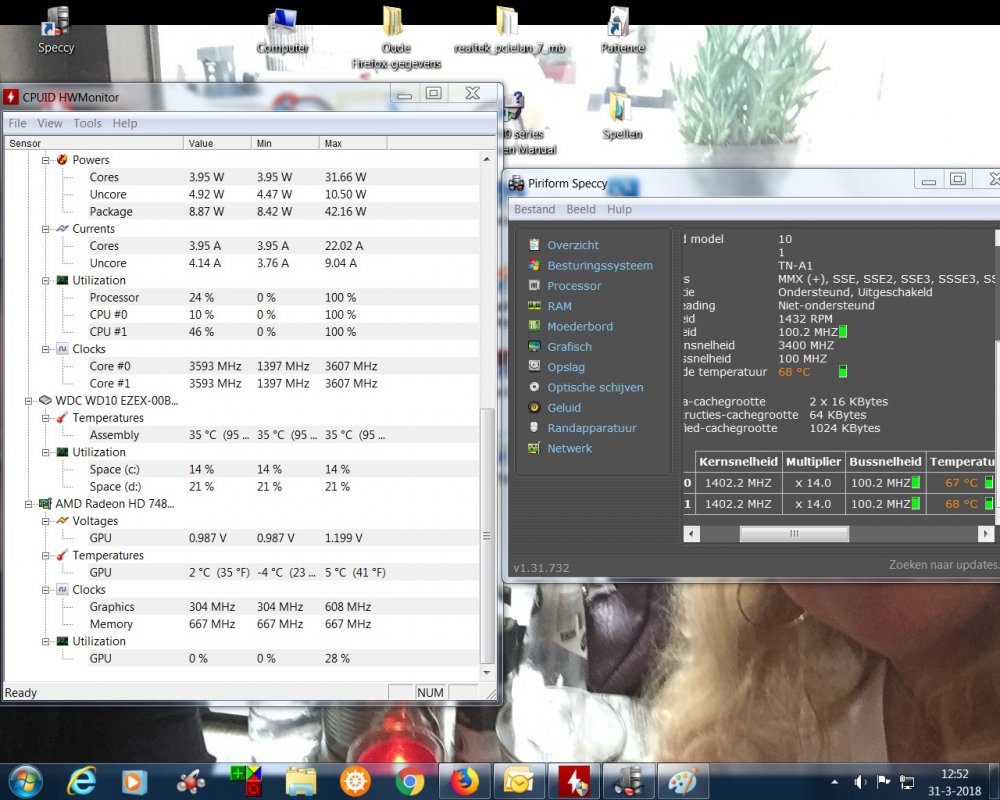
Task: Open the Beeld menu in Speccy
Action: click(x=580, y=209)
